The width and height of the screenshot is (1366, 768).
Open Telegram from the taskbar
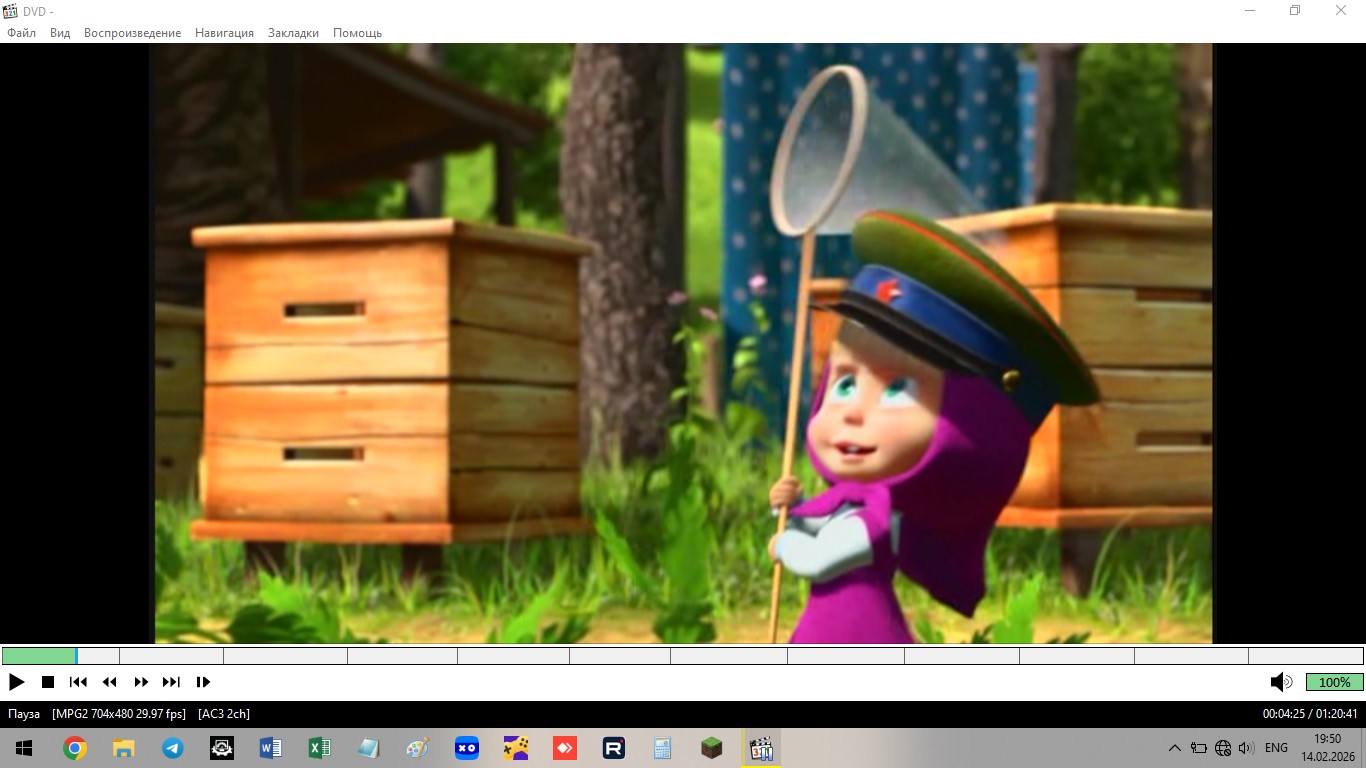pyautogui.click(x=172, y=748)
